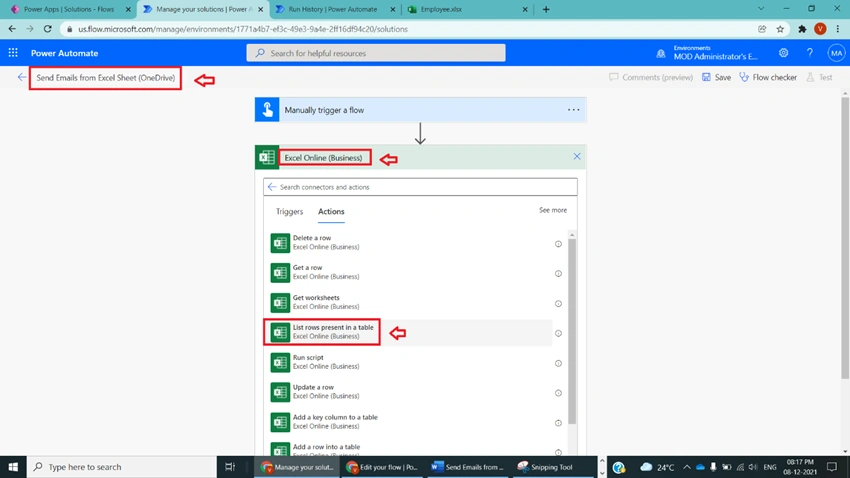Open the trigger's three-dots menu
The width and height of the screenshot is (850, 478).
[x=574, y=110]
